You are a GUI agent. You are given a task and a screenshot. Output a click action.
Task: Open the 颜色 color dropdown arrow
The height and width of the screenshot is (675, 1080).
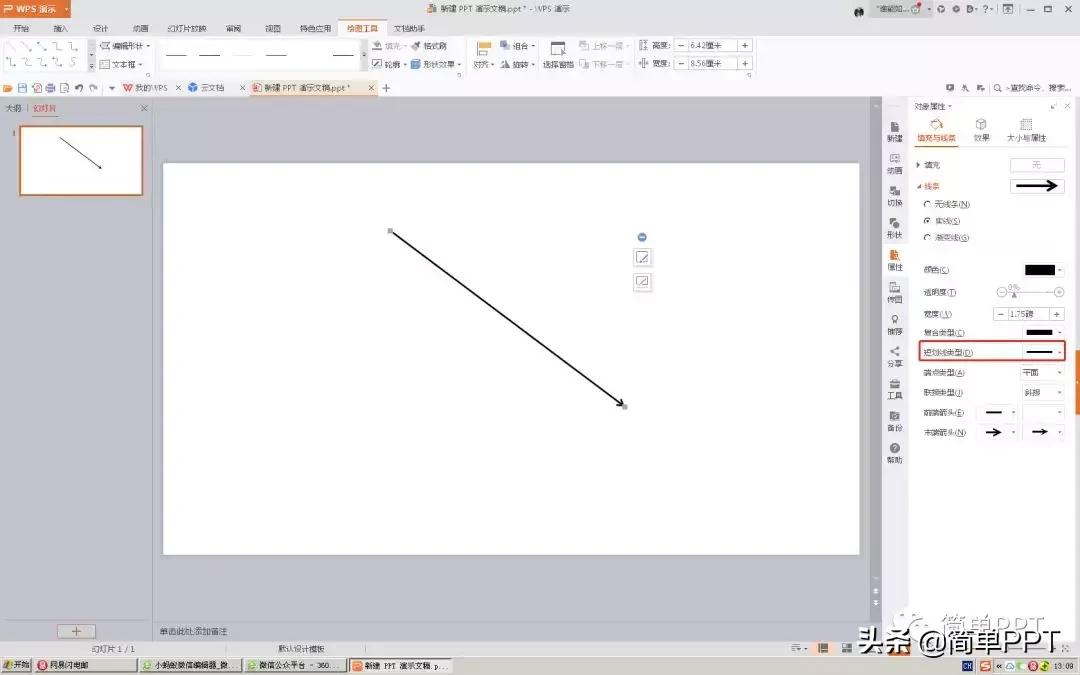point(1060,270)
